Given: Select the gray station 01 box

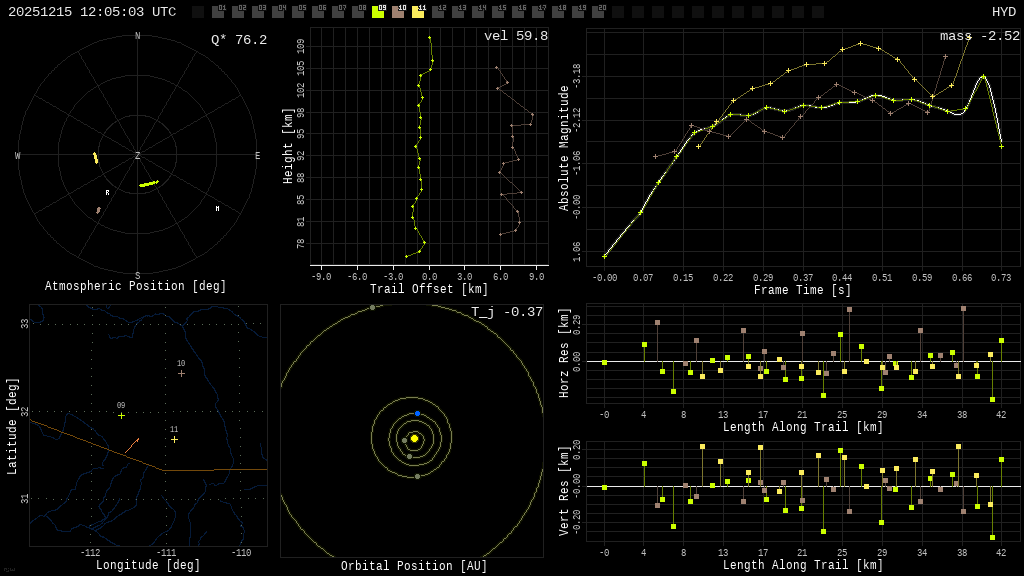Looking at the screenshot, I should click(x=218, y=12).
